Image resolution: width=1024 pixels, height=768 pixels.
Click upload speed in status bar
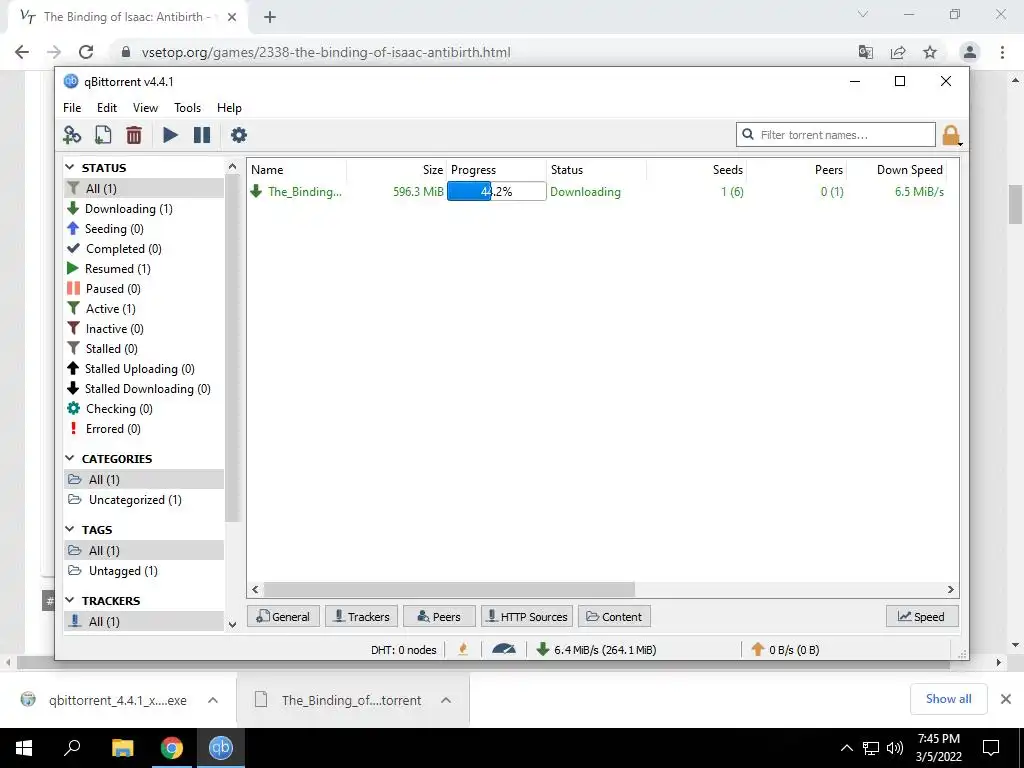click(785, 650)
